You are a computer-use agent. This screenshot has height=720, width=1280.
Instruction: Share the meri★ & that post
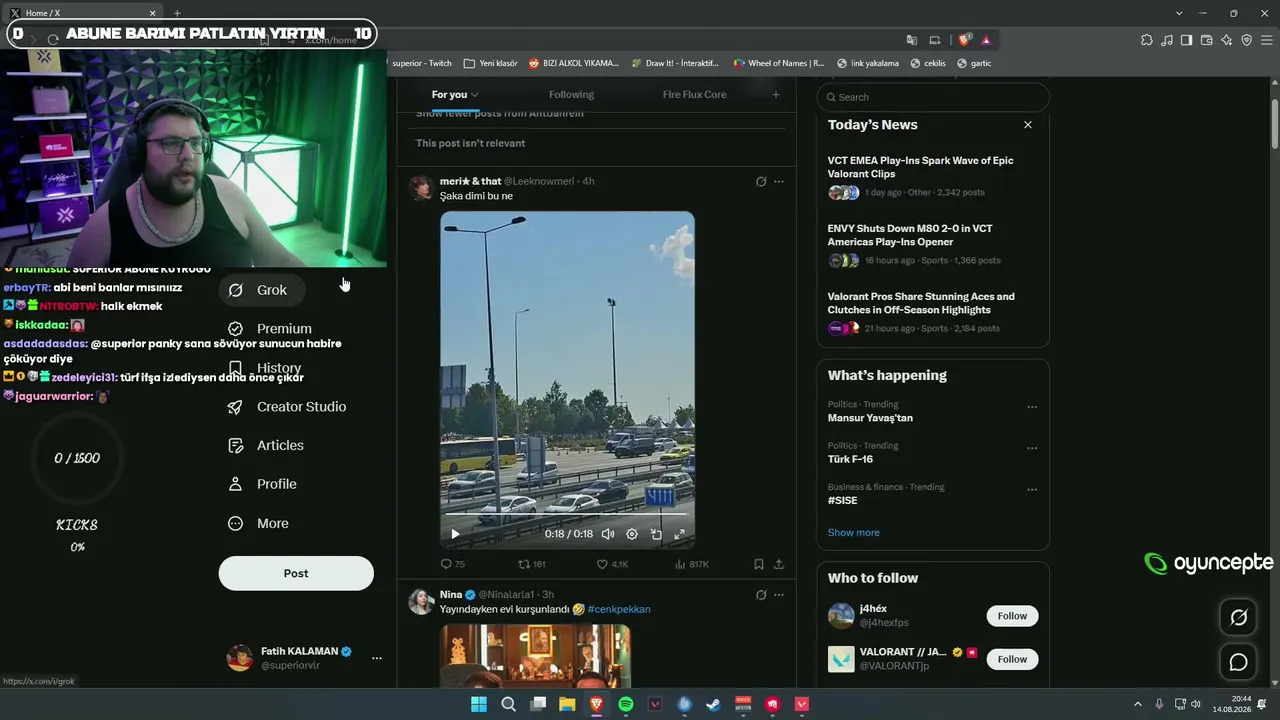pos(779,564)
